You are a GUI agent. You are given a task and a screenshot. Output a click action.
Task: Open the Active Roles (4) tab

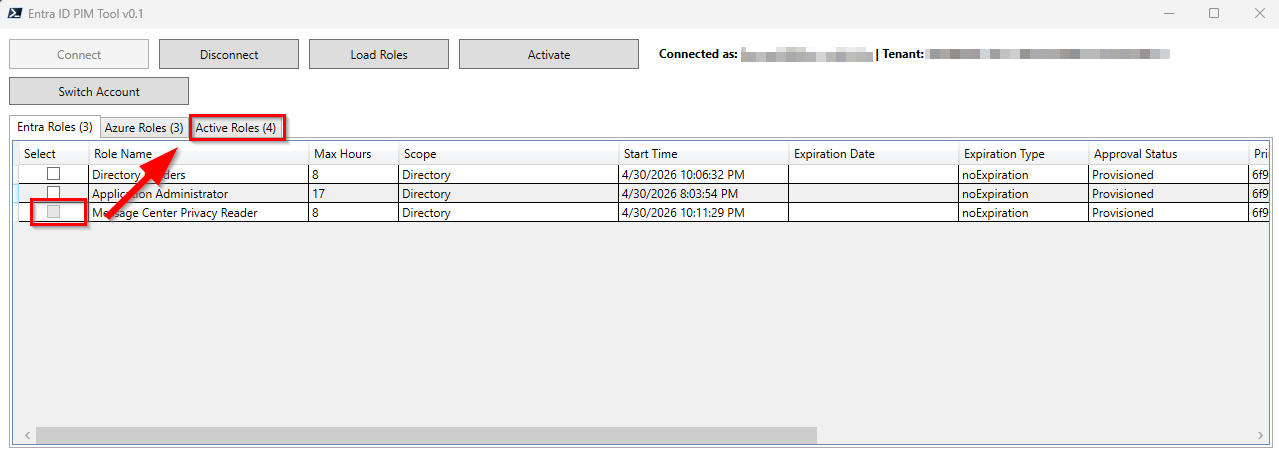[236, 128]
